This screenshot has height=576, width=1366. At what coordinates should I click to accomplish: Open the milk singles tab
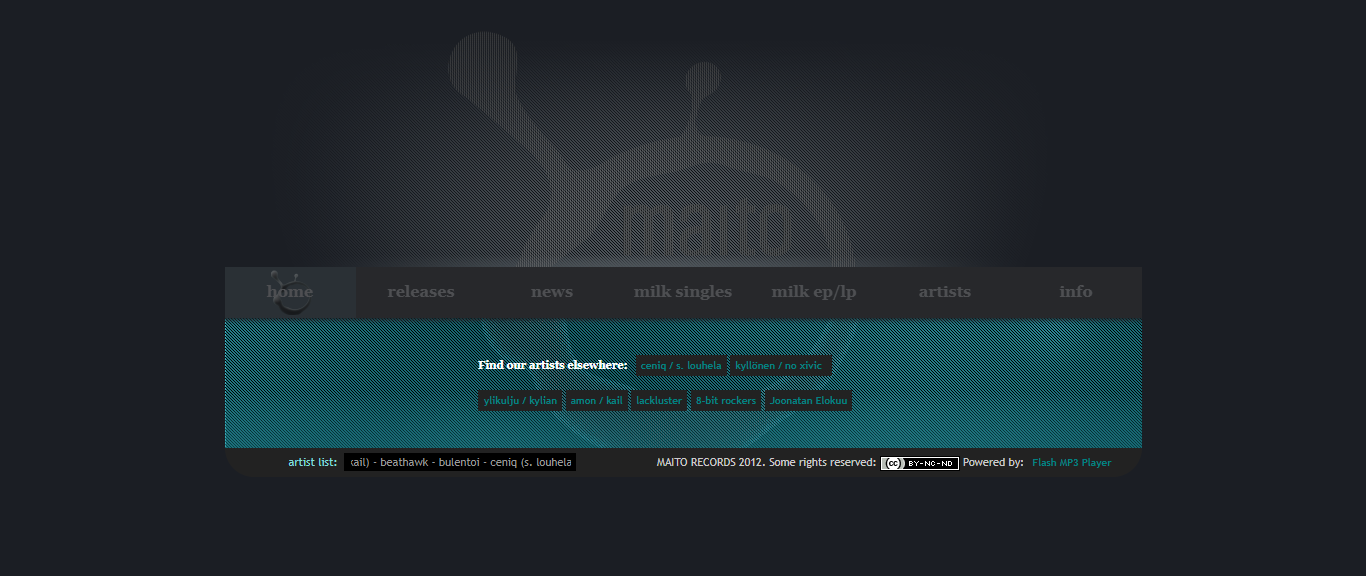(683, 292)
